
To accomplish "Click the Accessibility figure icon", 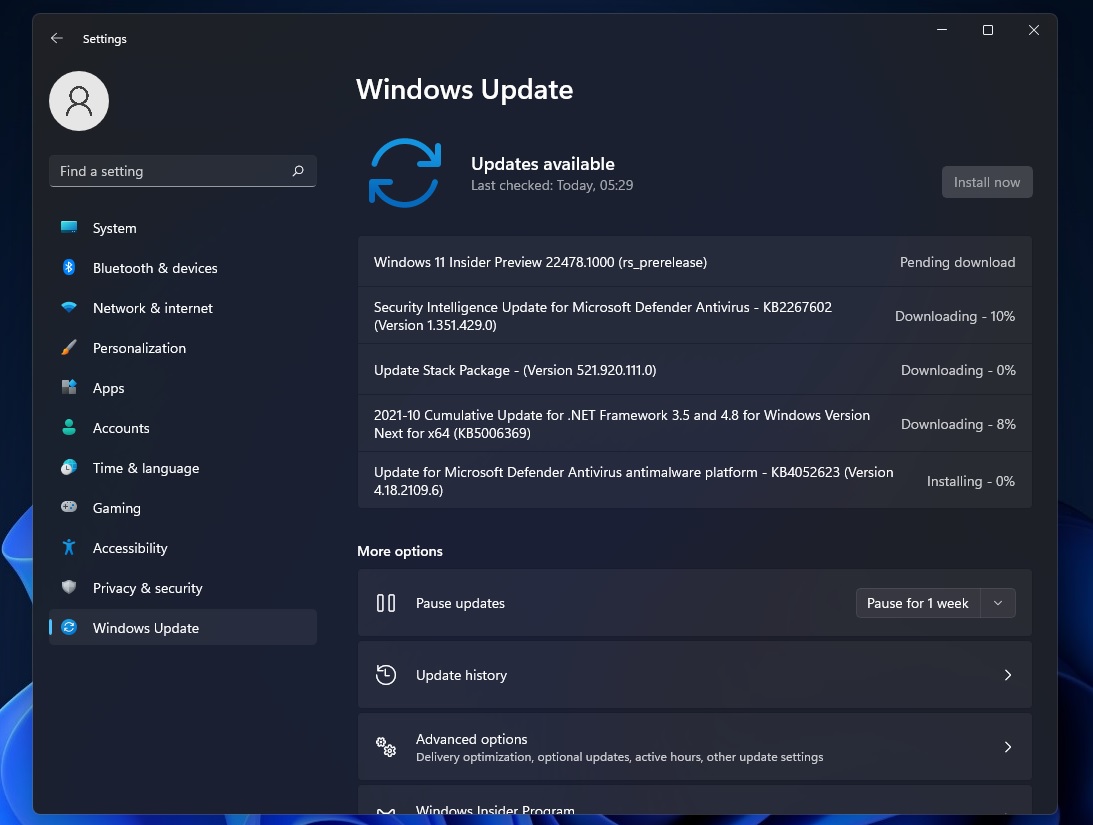I will click(69, 548).
